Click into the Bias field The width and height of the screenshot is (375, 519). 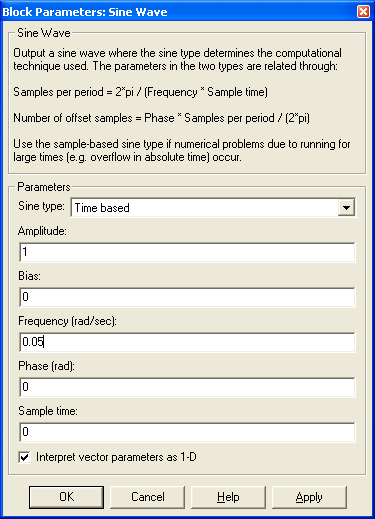(x=187, y=297)
